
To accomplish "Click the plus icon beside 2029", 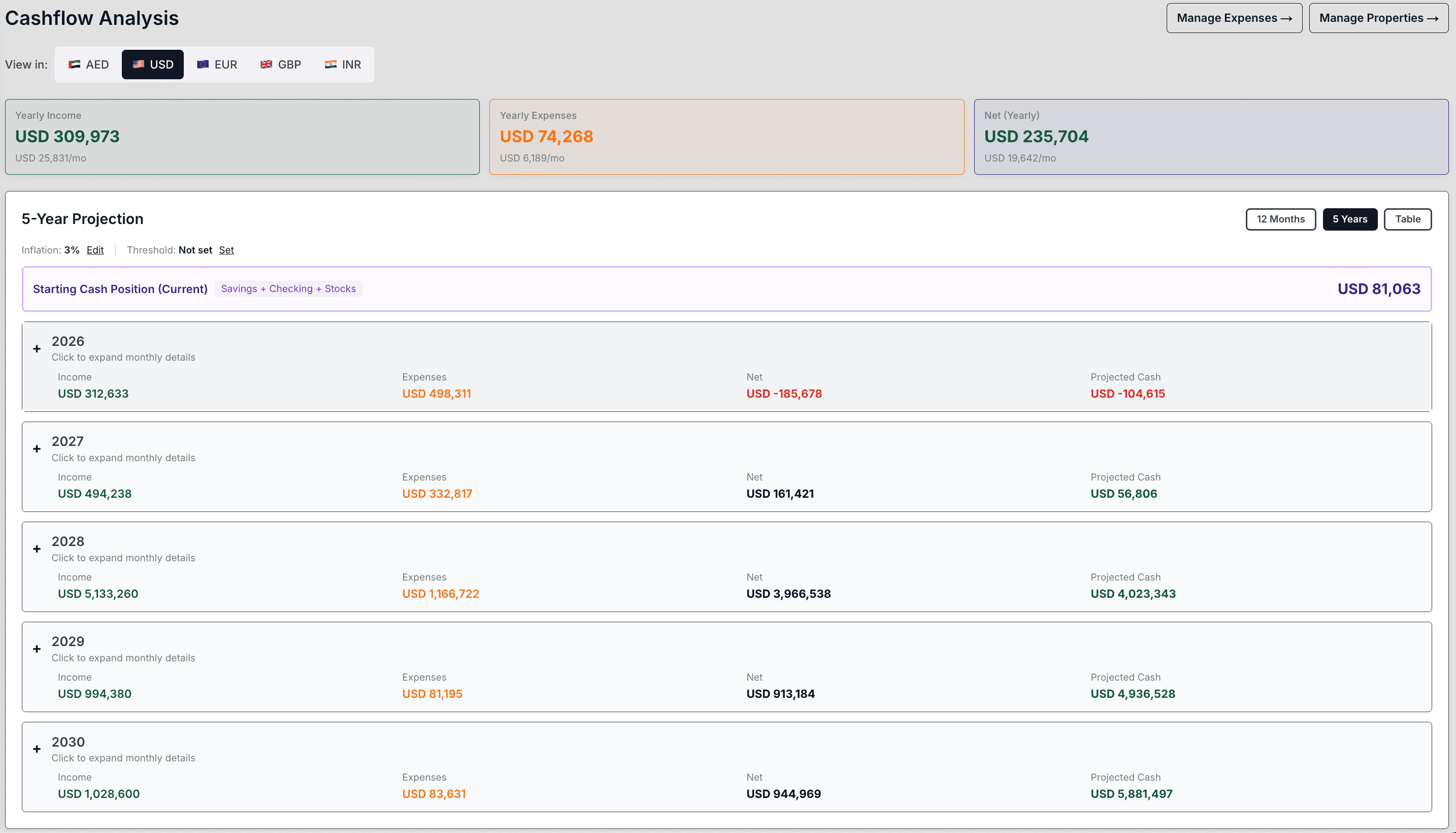I will pyautogui.click(x=37, y=649).
